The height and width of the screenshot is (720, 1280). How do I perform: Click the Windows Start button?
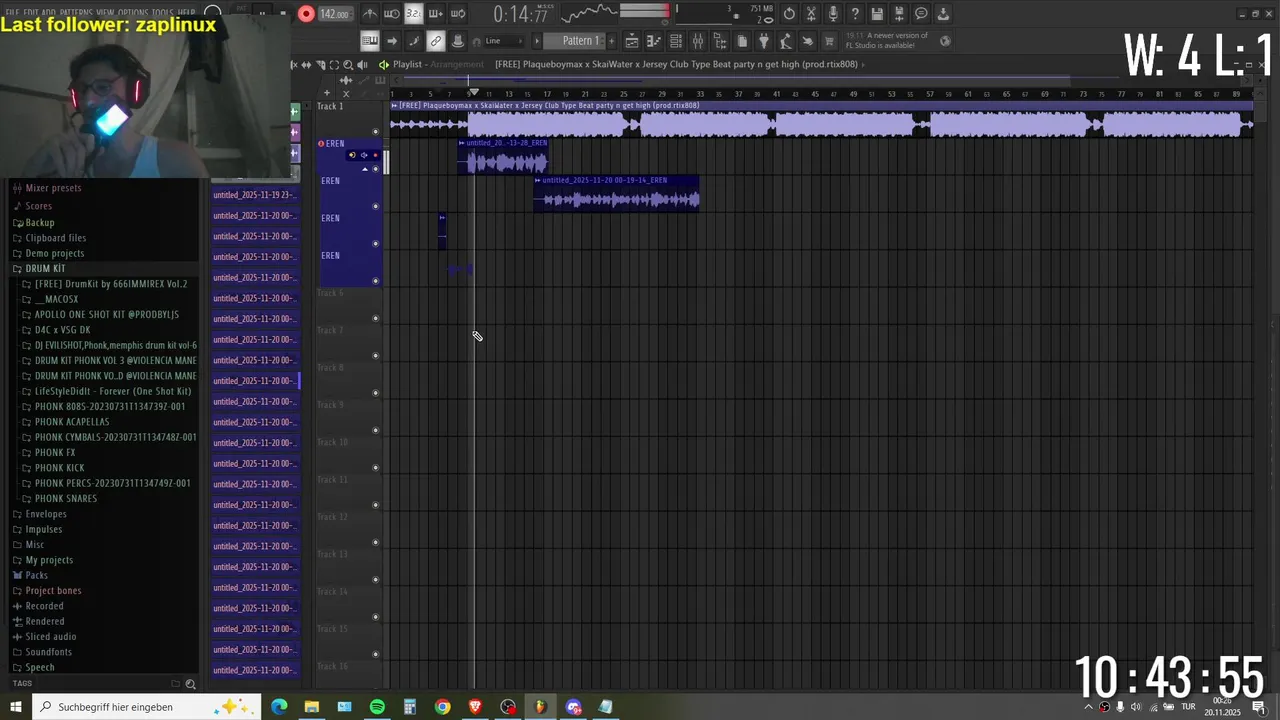click(15, 707)
